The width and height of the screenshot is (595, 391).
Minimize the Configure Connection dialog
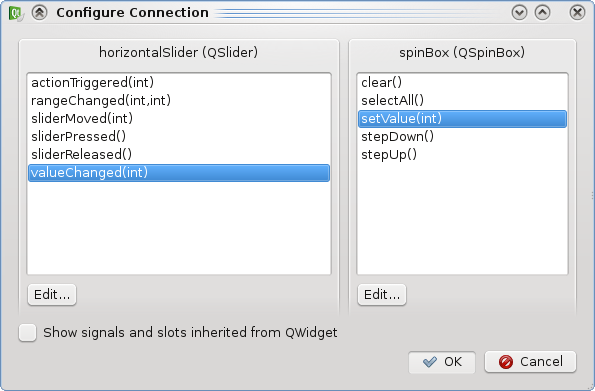click(519, 13)
